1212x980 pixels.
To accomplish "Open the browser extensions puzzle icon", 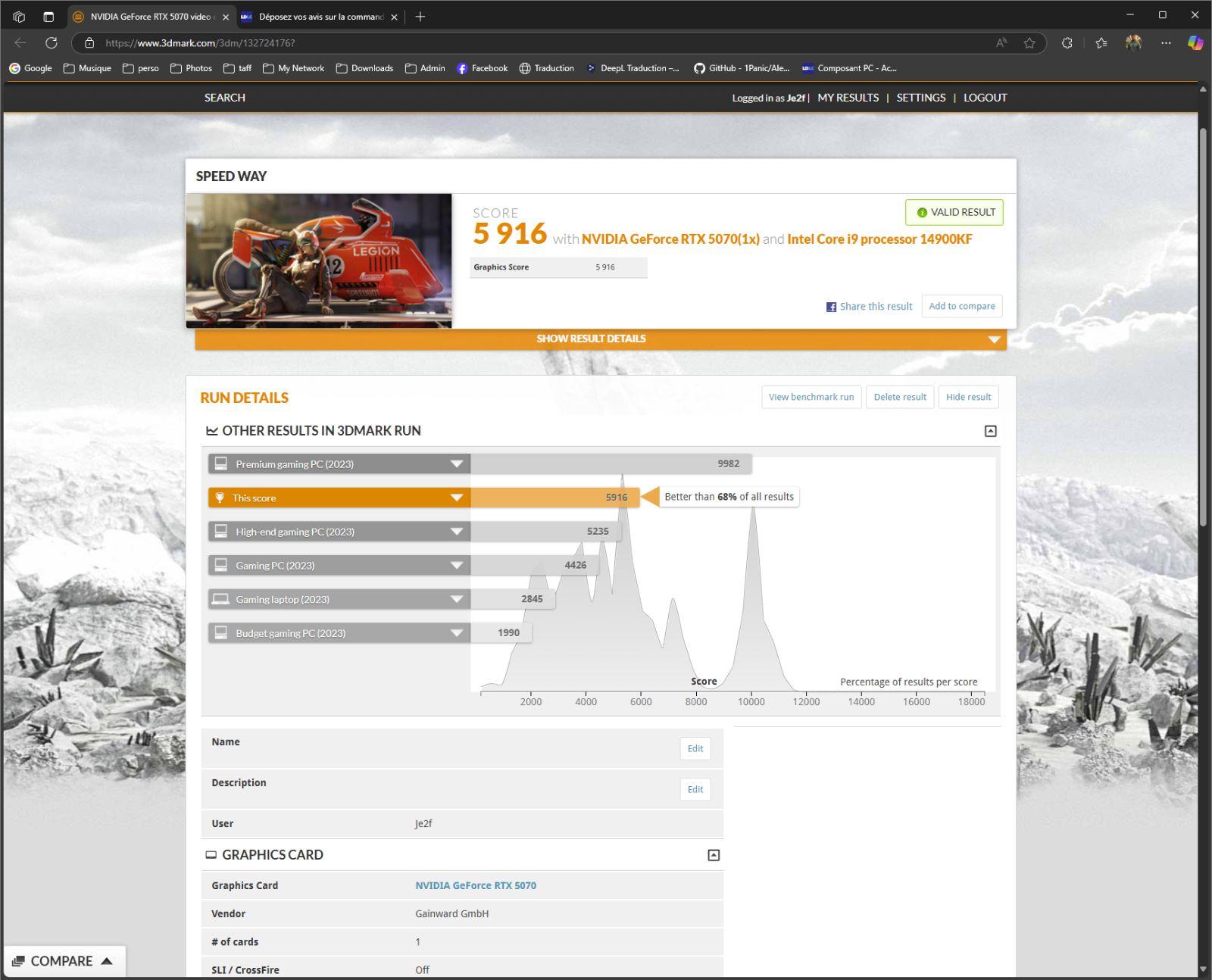I will point(1067,43).
